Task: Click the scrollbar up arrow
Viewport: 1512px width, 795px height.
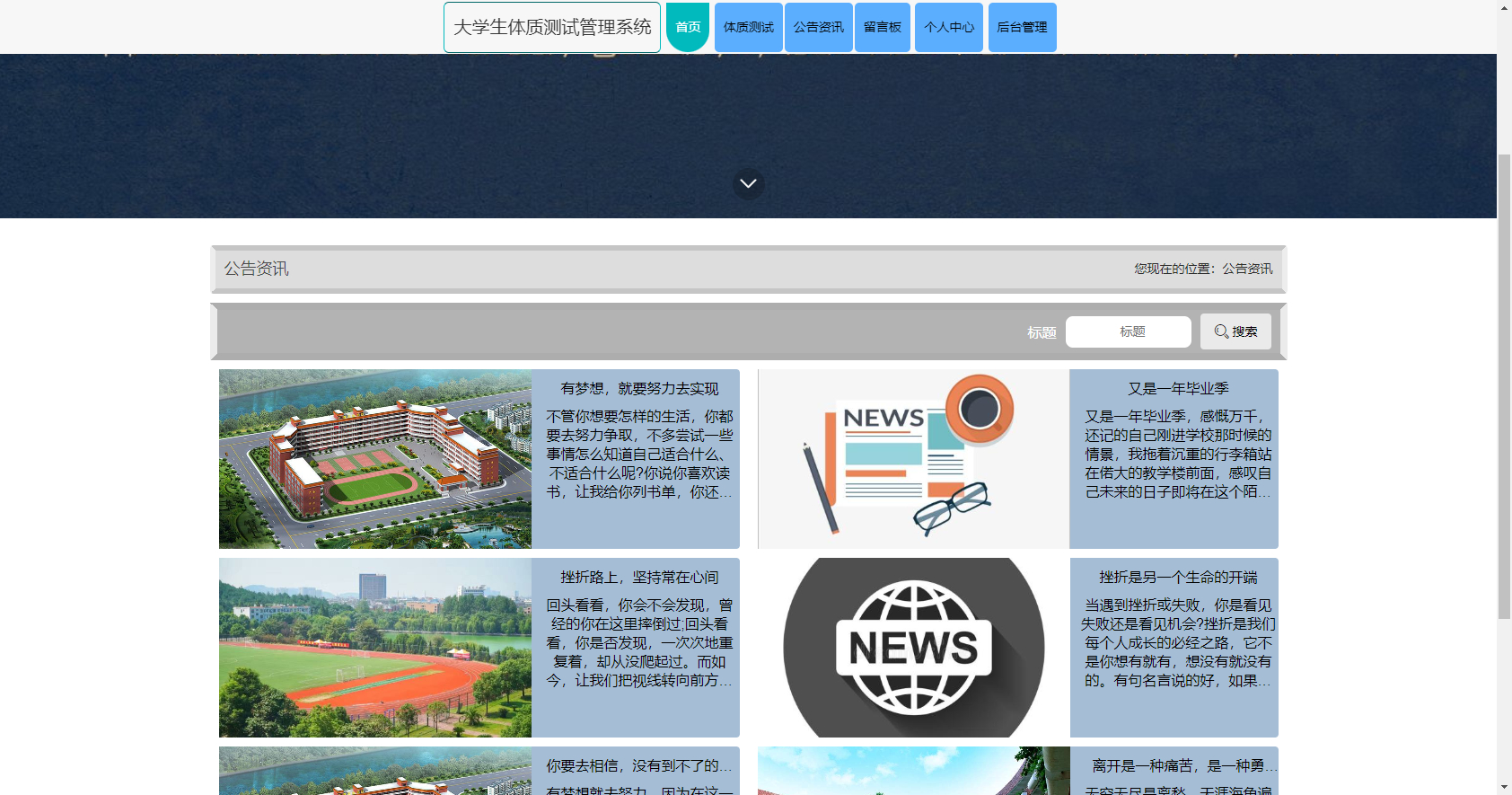Action: click(x=1504, y=7)
